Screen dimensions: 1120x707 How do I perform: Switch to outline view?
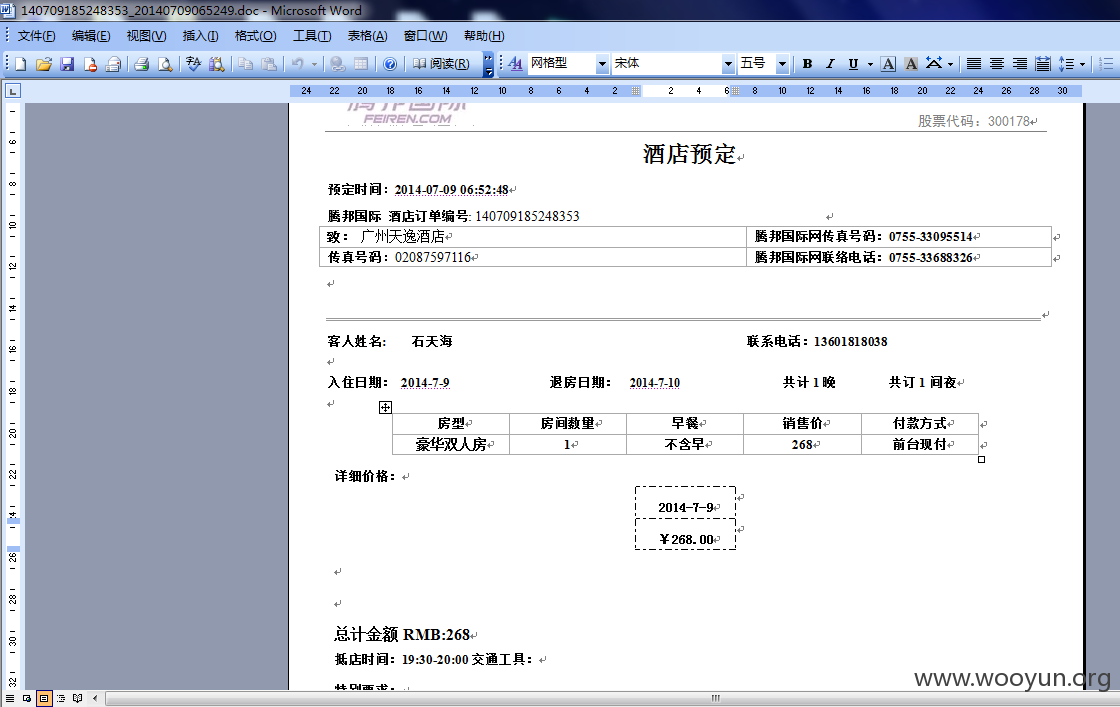(x=61, y=698)
